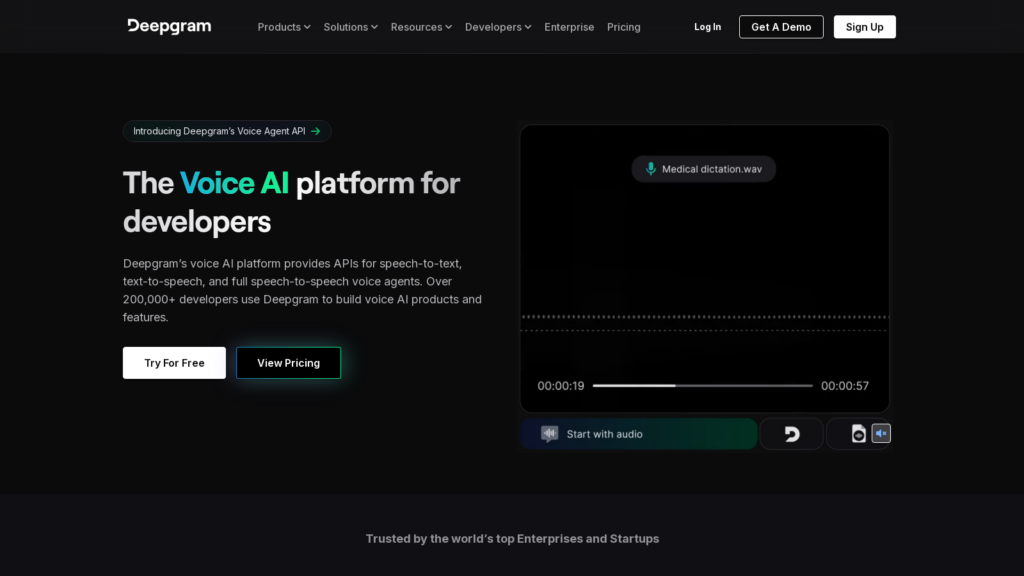
Task: Click the Get A Demo button
Action: pos(781,27)
